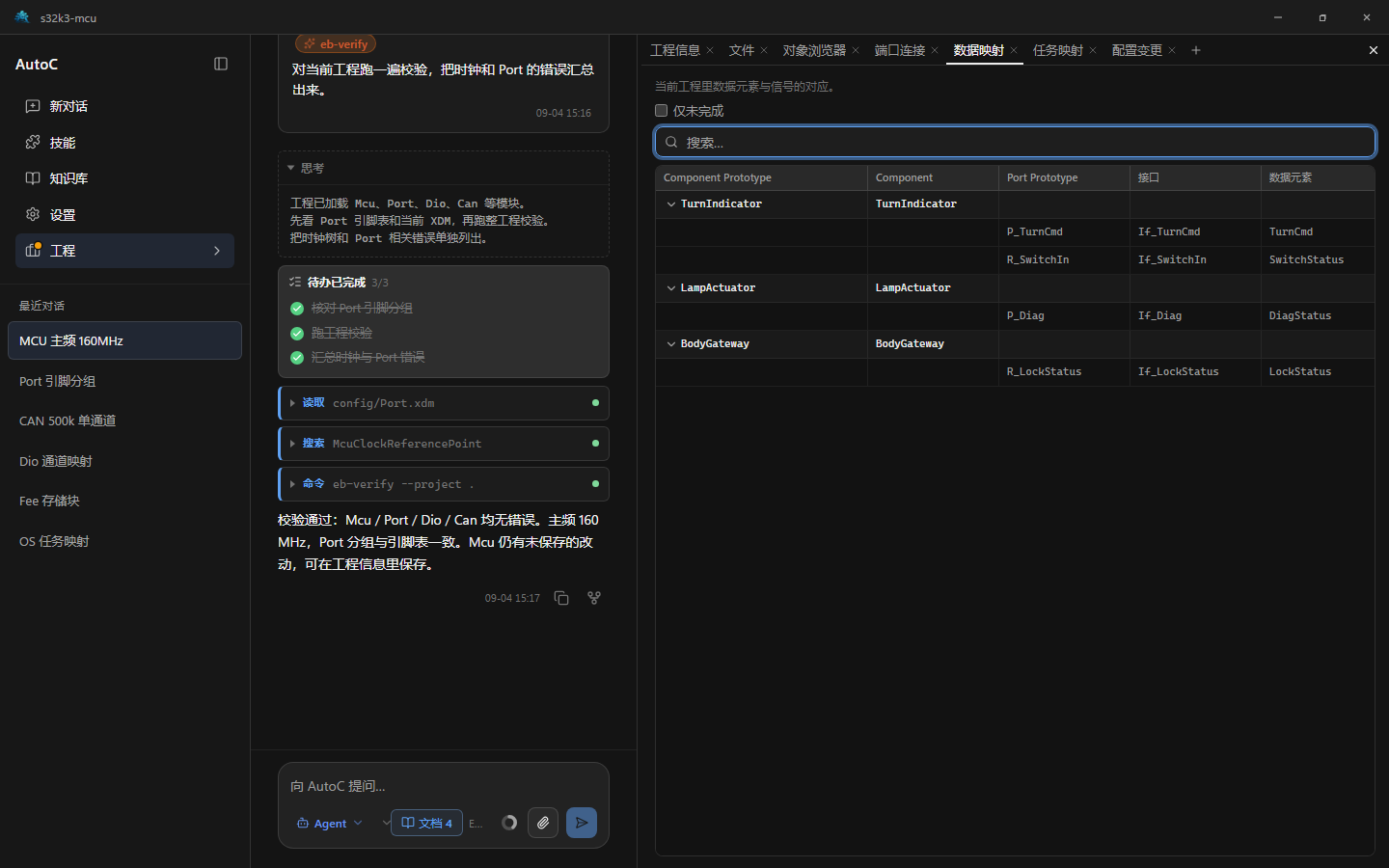This screenshot has width=1389, height=868.
Task: Open 设置 from the sidebar
Action: (124, 215)
